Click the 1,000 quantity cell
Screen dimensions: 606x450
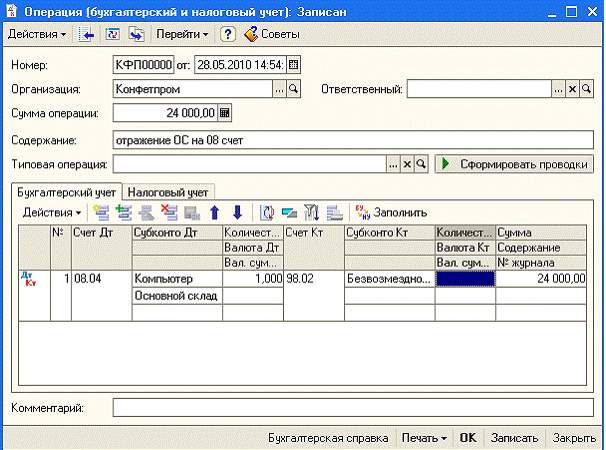[253, 279]
